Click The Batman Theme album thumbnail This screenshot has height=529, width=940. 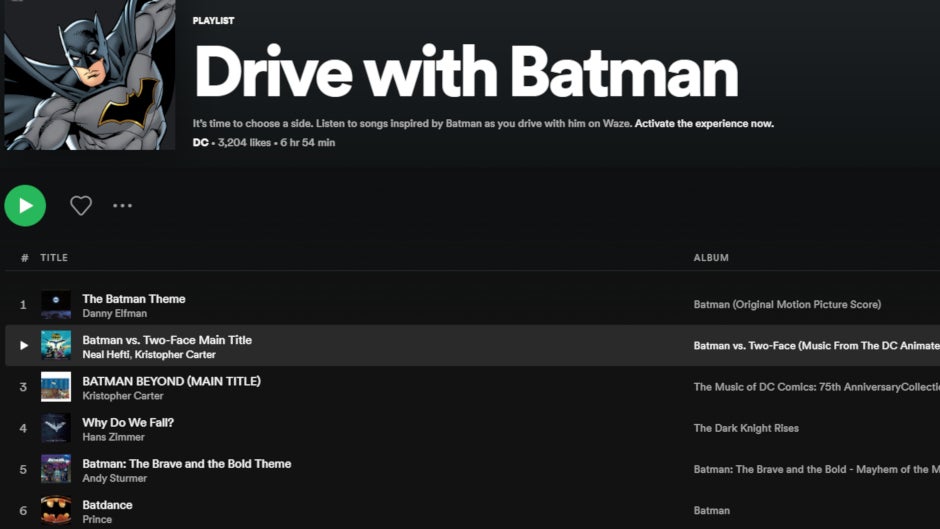(56, 305)
